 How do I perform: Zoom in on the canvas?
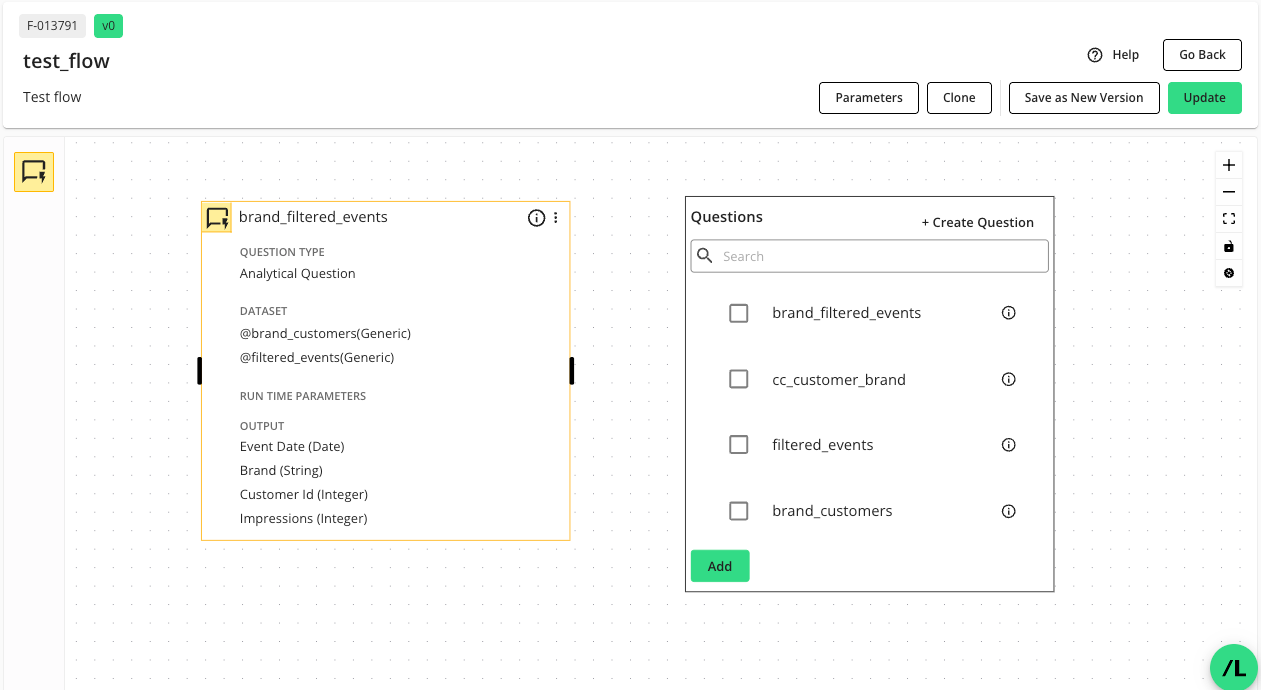tap(1228, 164)
